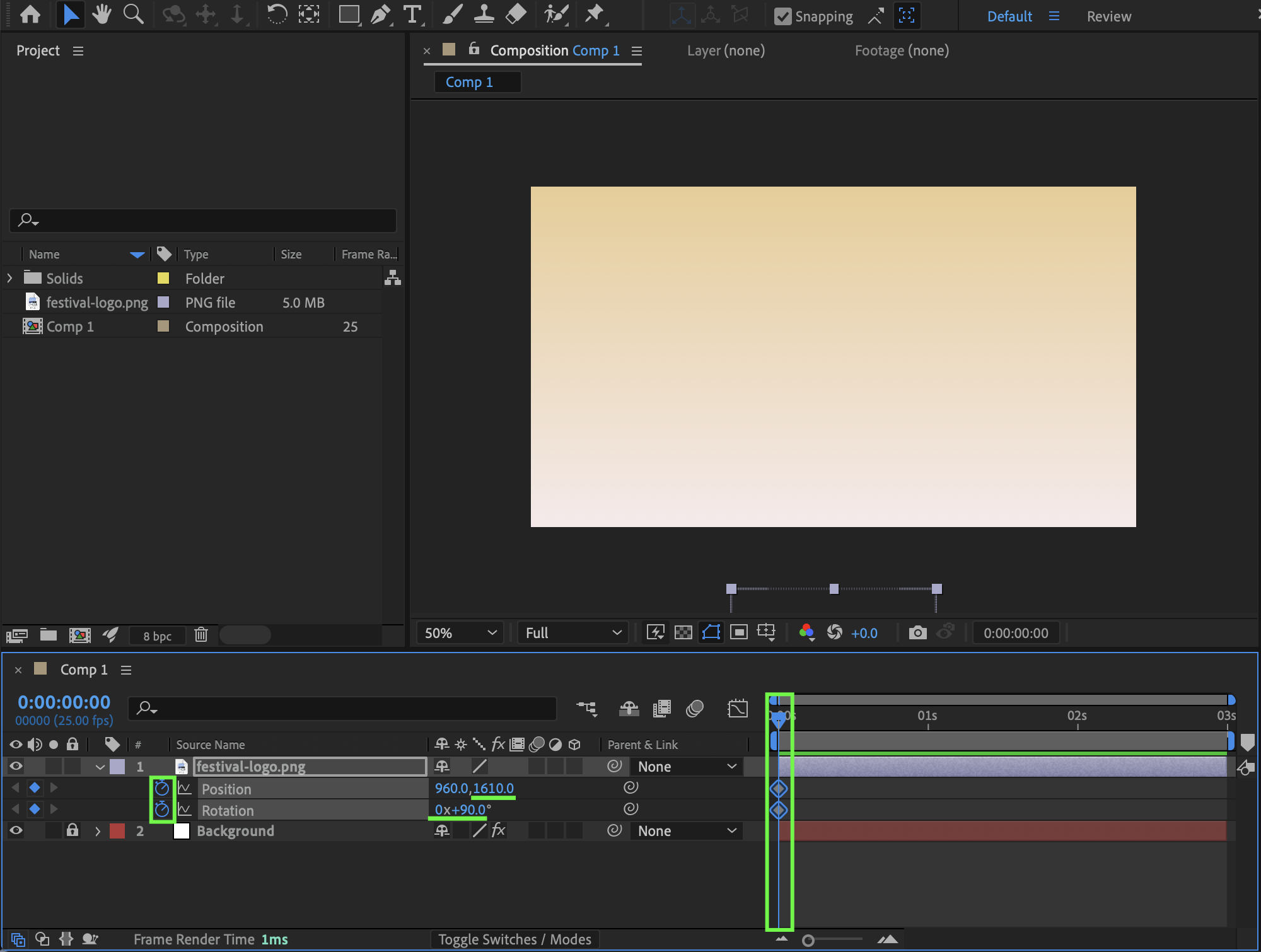Select the Zoom magnifier tool
The width and height of the screenshot is (1261, 952).
(133, 15)
